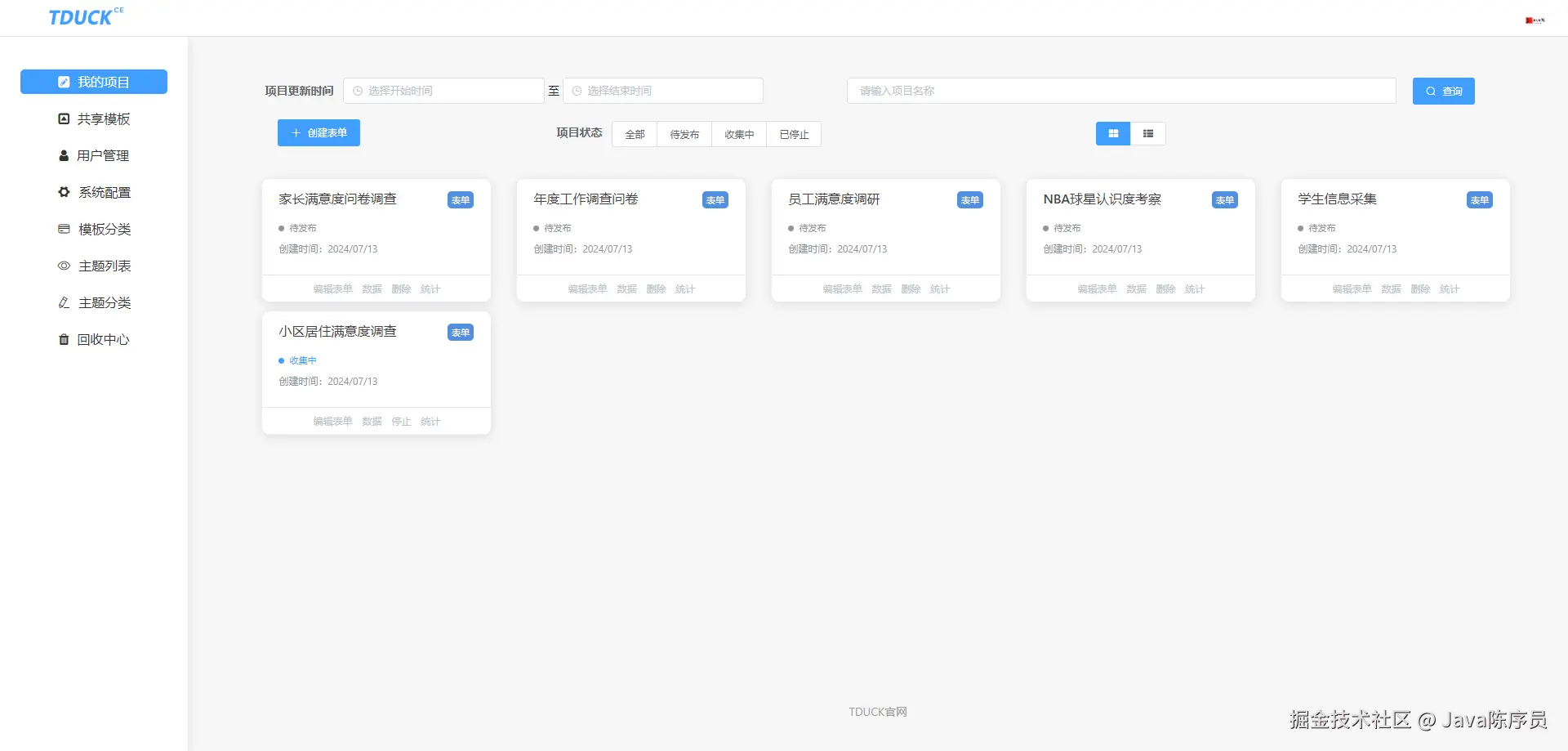Open 回收中心 menu item
This screenshot has height=751, width=1568.
click(x=94, y=339)
